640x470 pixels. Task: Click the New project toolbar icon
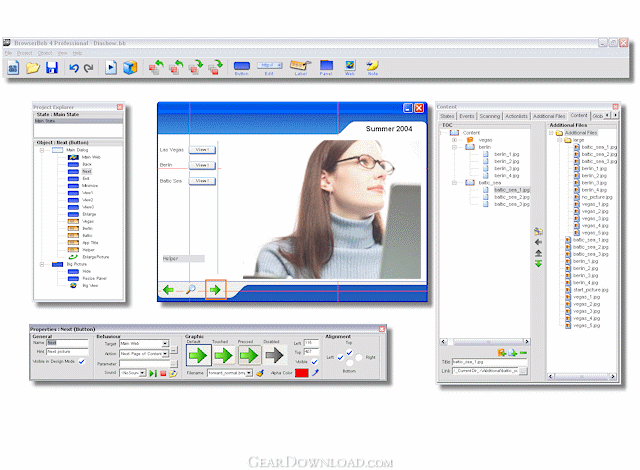[13, 68]
